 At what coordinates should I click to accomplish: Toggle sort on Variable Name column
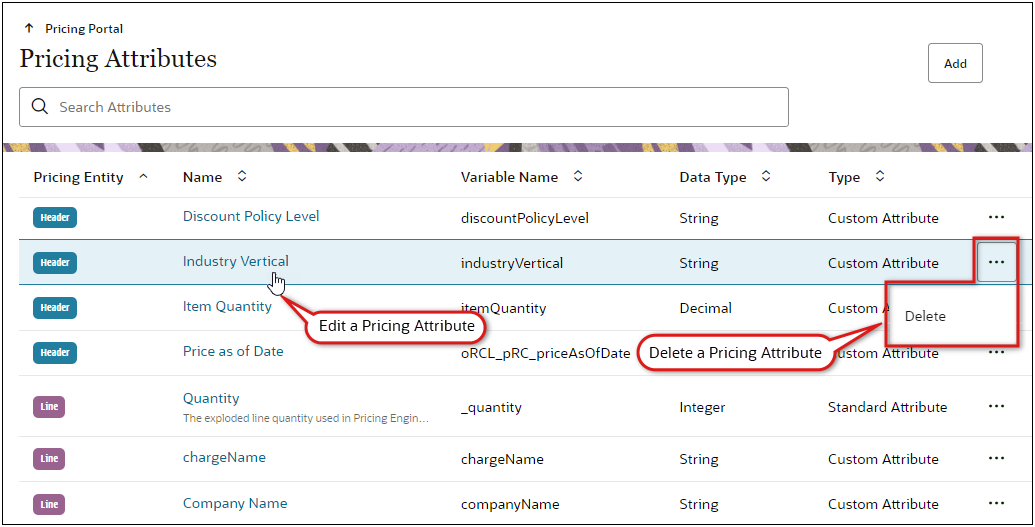pyautogui.click(x=578, y=177)
